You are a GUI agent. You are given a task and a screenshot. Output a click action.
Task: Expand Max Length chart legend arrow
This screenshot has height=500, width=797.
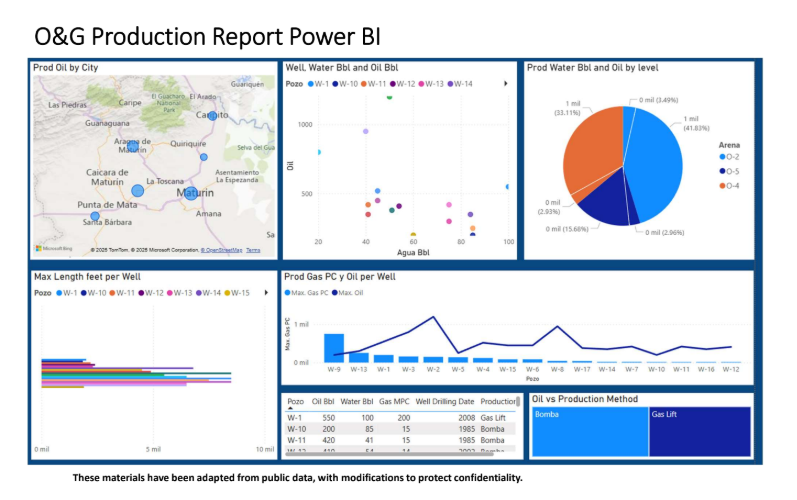click(266, 293)
